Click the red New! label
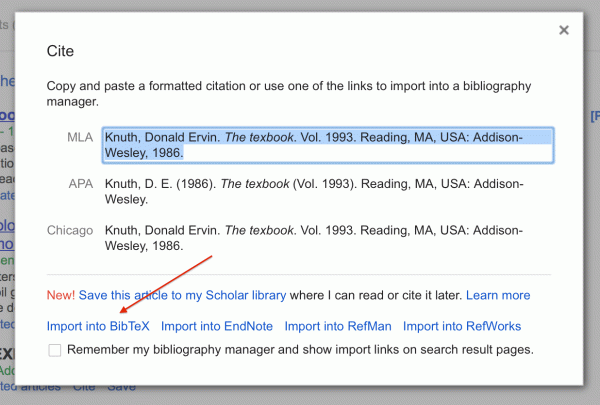This screenshot has width=600, height=405. 61,295
